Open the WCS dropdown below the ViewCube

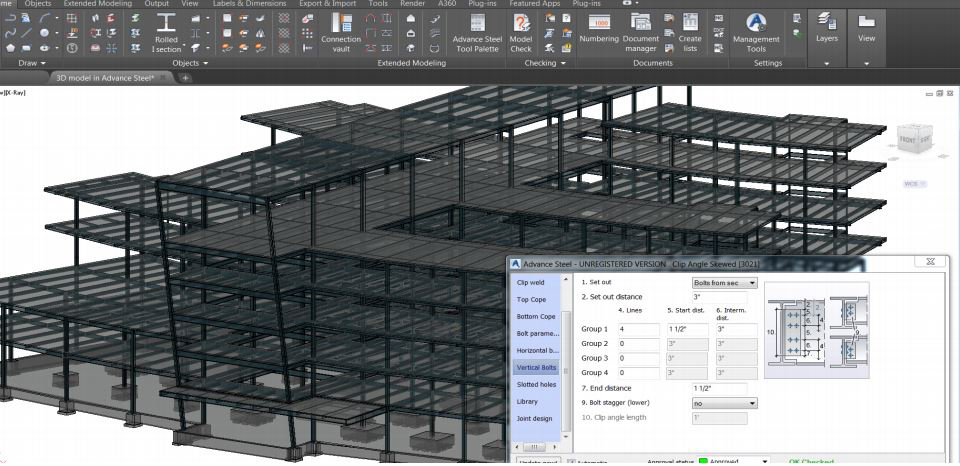(915, 184)
